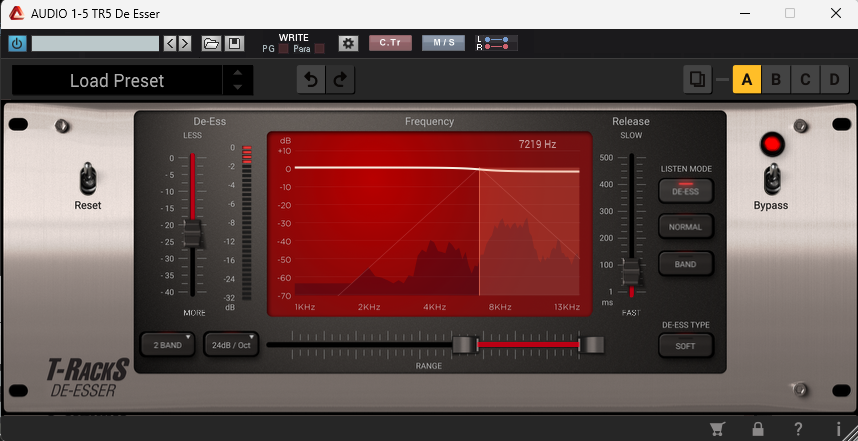The width and height of the screenshot is (858, 441).
Task: Select preset slot A
Action: pos(747,80)
